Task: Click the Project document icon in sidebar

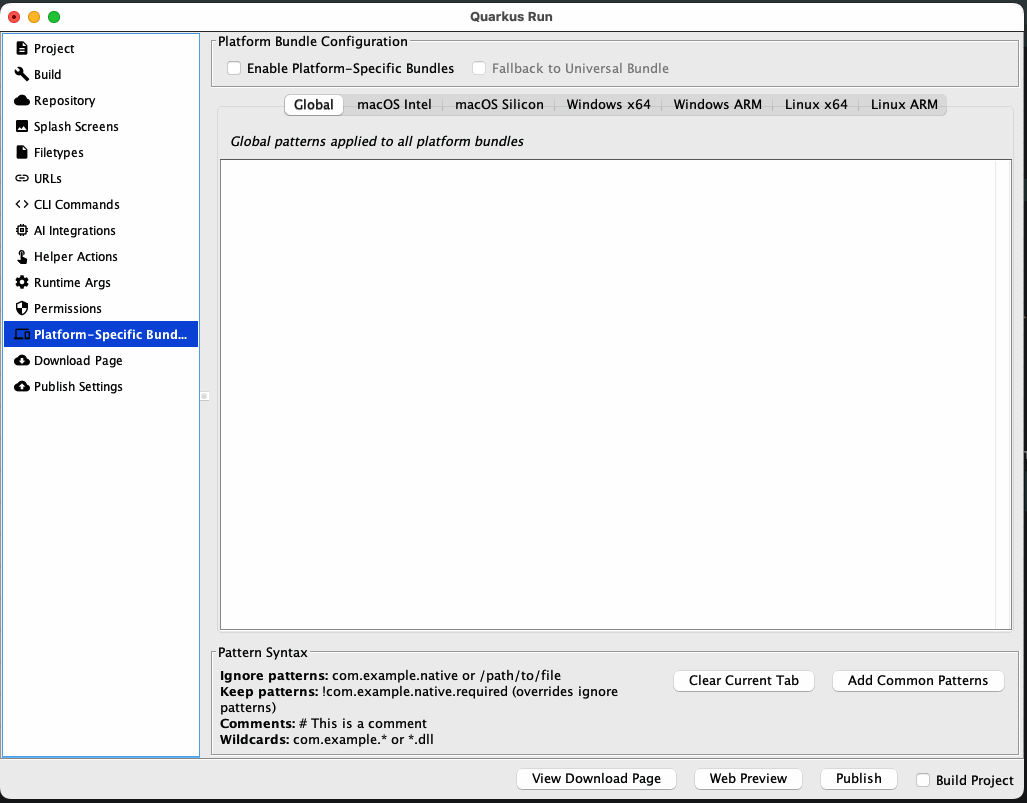Action: (22, 48)
